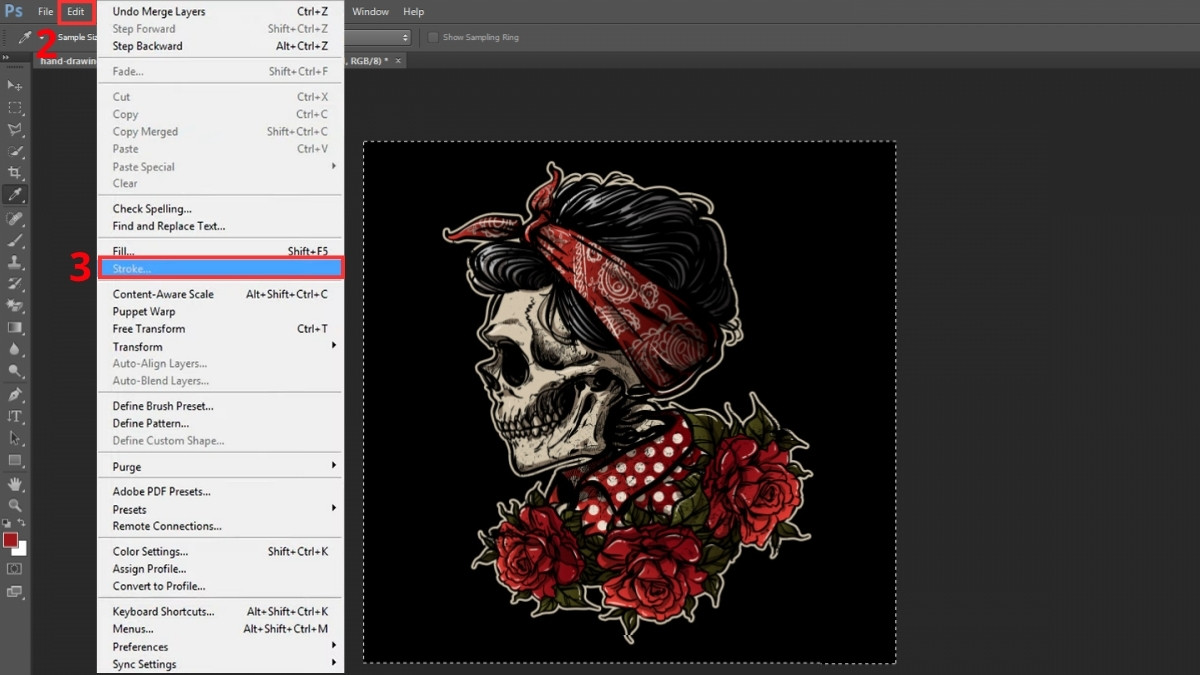1200x675 pixels.
Task: Select the Quick Selection tool
Action: [x=15, y=151]
